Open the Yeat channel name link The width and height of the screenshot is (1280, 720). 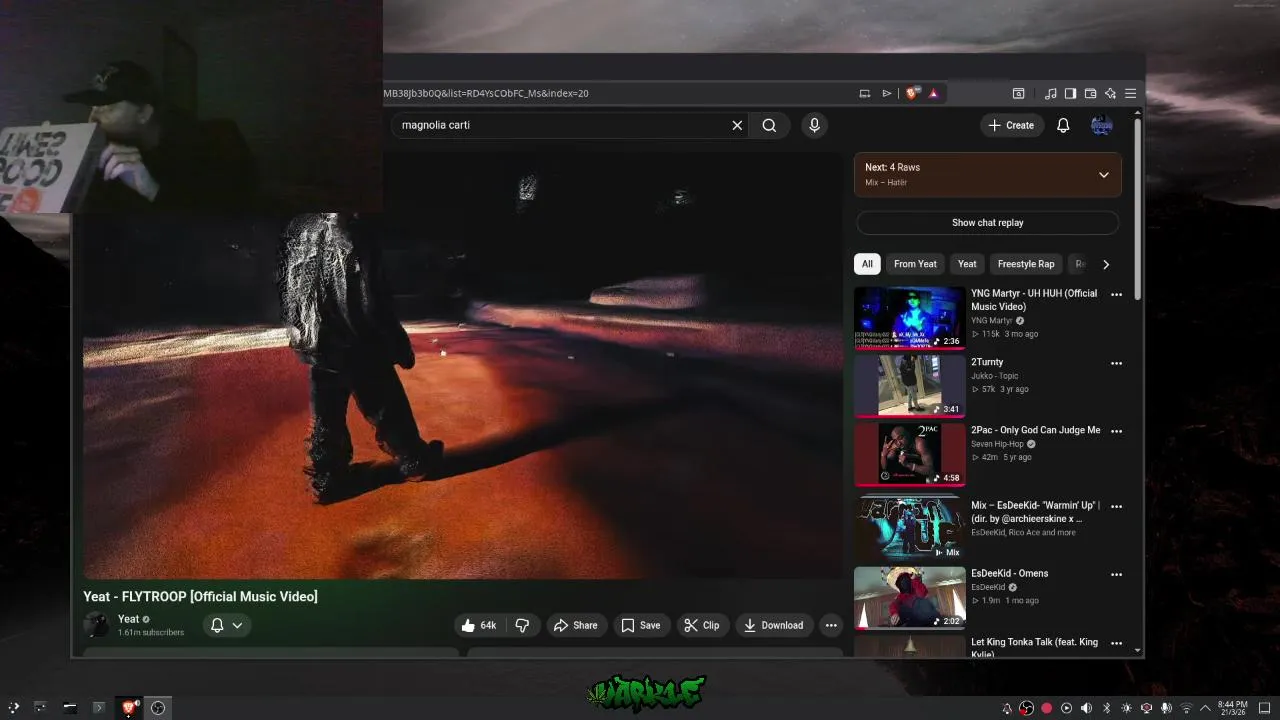pyautogui.click(x=128, y=619)
